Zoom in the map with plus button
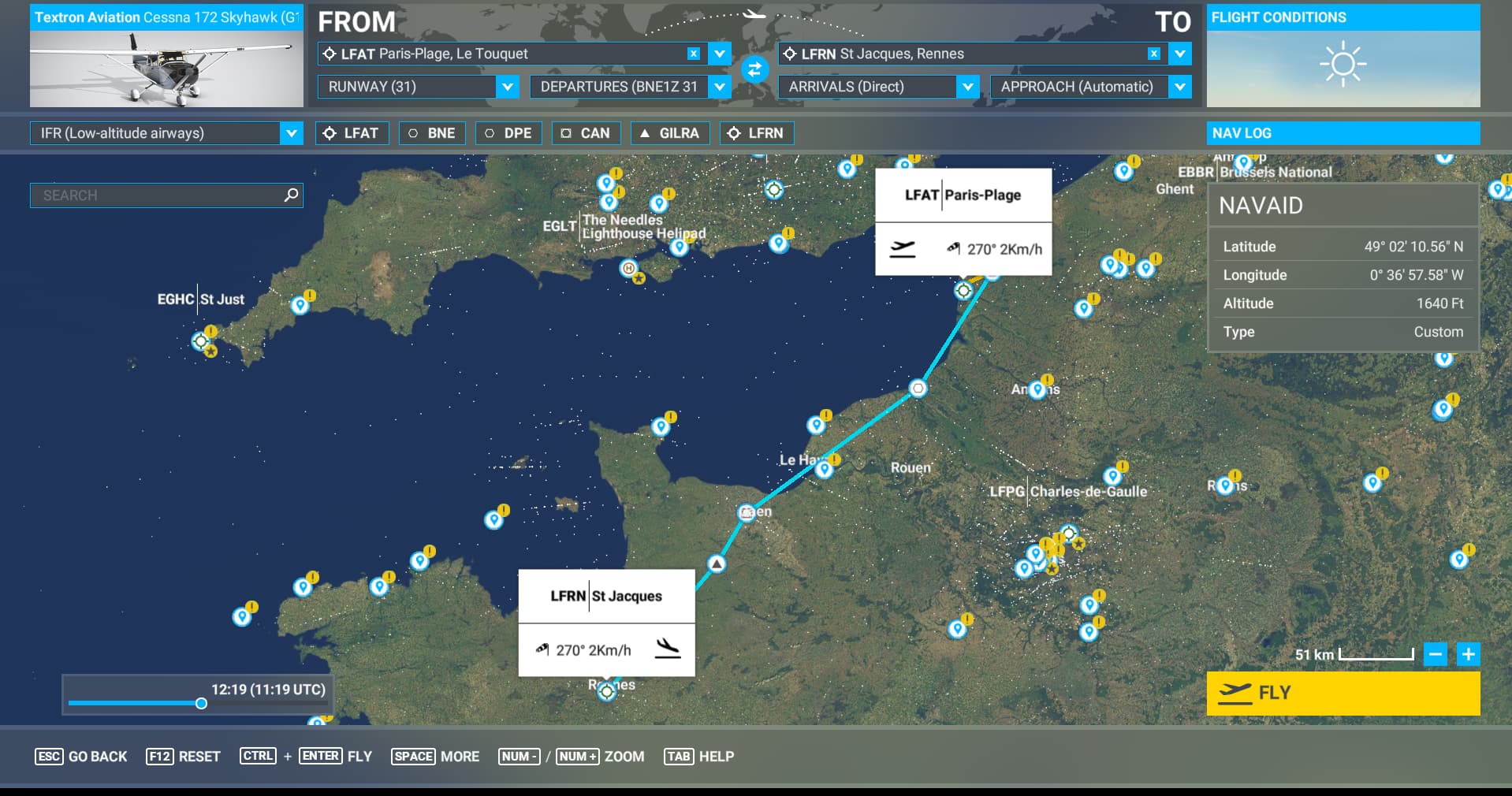The width and height of the screenshot is (1512, 796). click(x=1468, y=654)
